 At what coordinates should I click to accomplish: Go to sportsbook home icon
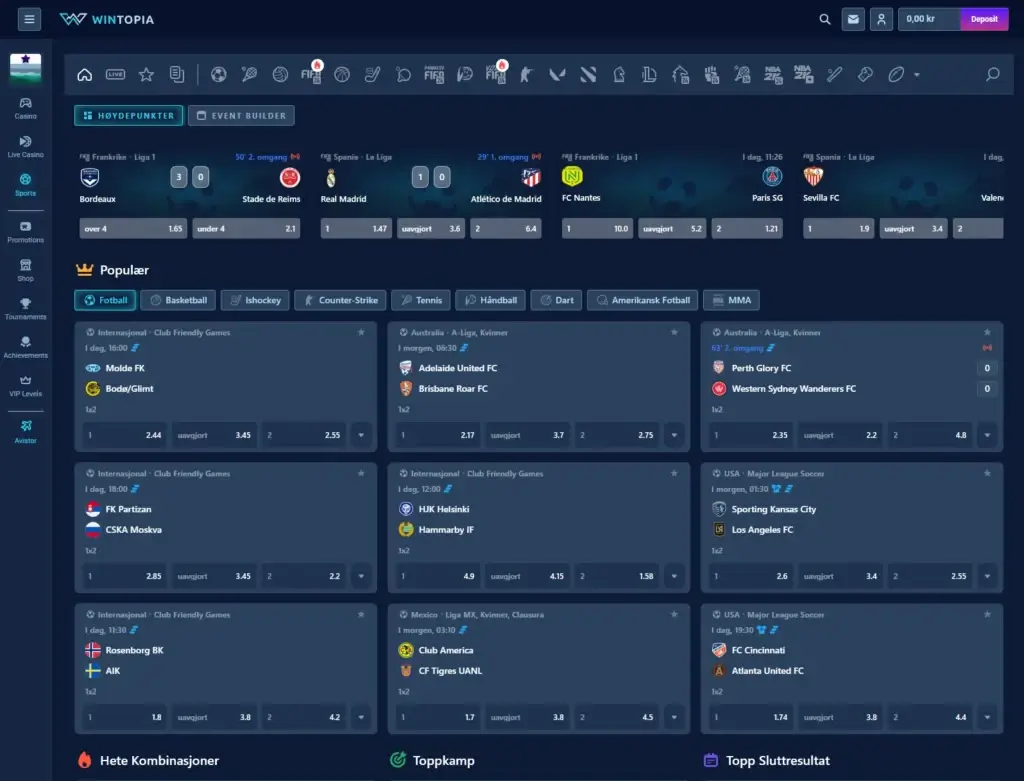pos(85,74)
